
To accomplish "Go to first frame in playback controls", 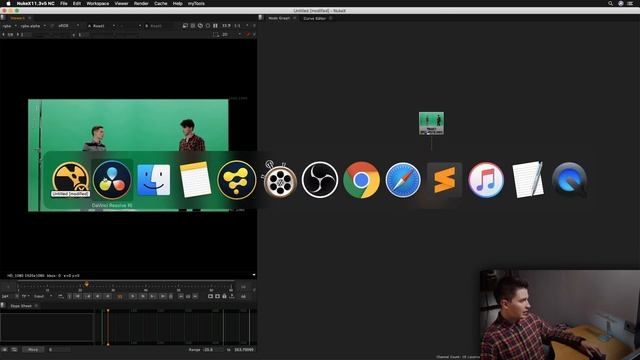I will tap(78, 296).
